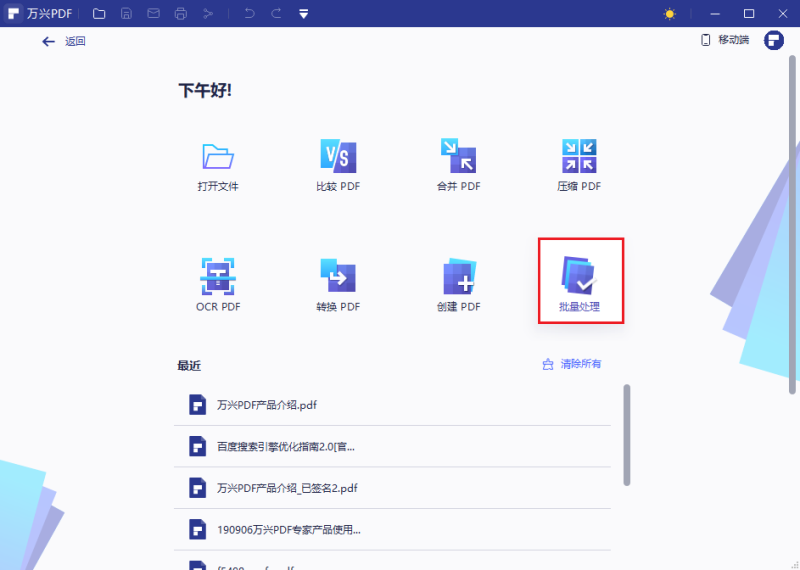800x570 pixels.
Task: Open the 转换 PDF tool
Action: (x=338, y=285)
